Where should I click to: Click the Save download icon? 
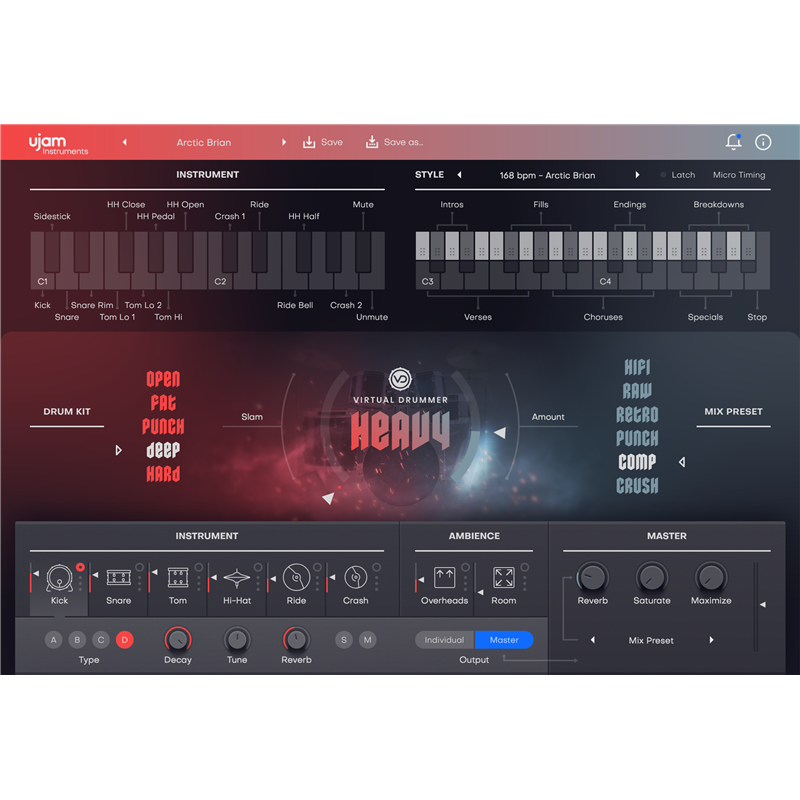[309, 142]
